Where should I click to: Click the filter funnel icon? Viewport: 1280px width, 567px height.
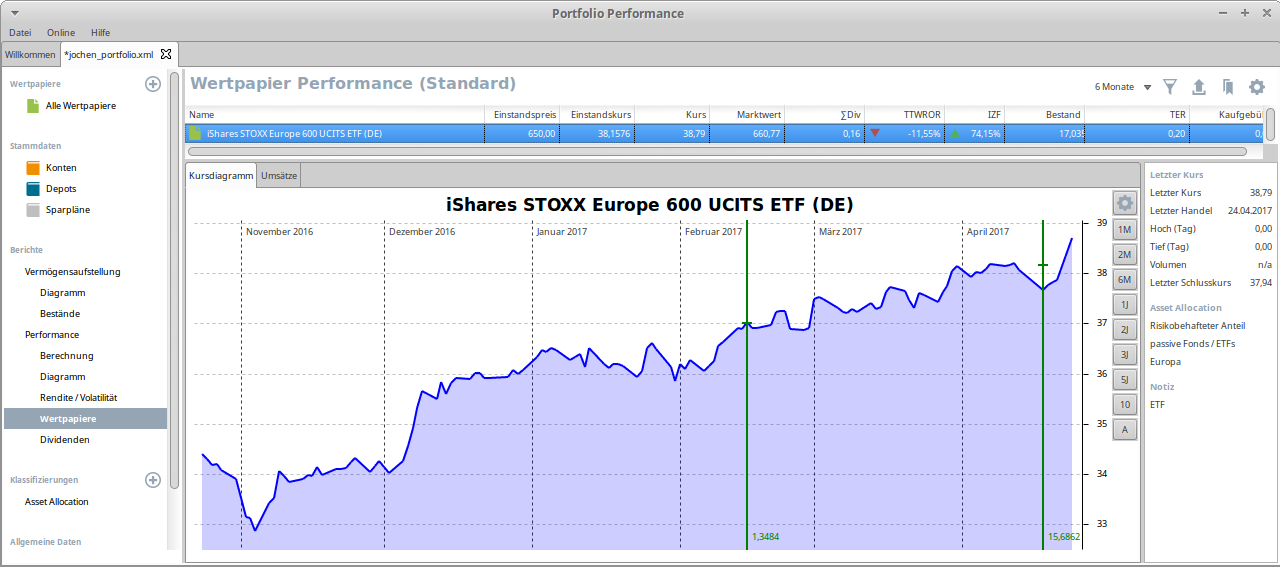point(1170,87)
